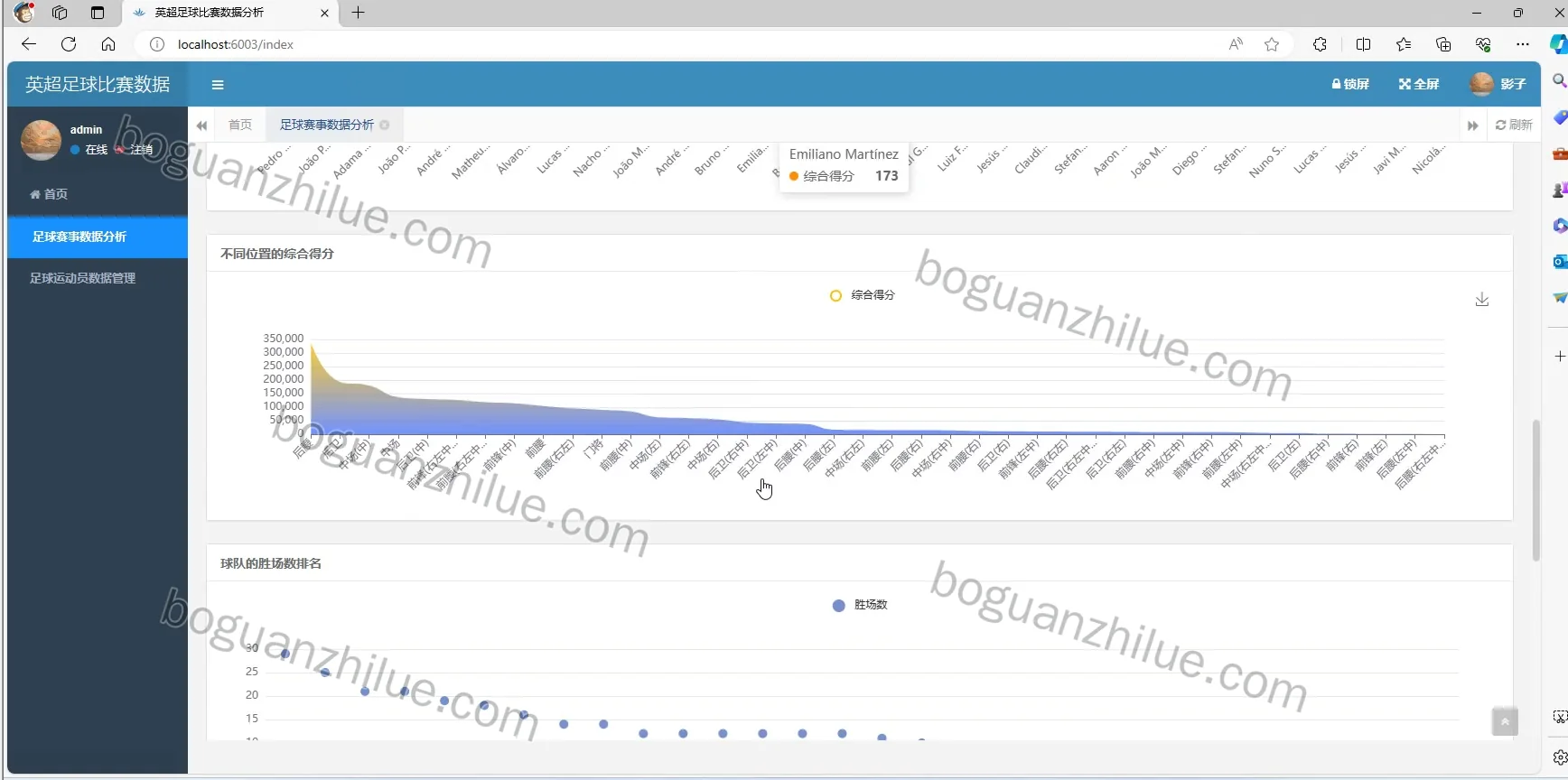Click the back-to-top arrow button
This screenshot has height=780, width=1568.
(x=1505, y=721)
